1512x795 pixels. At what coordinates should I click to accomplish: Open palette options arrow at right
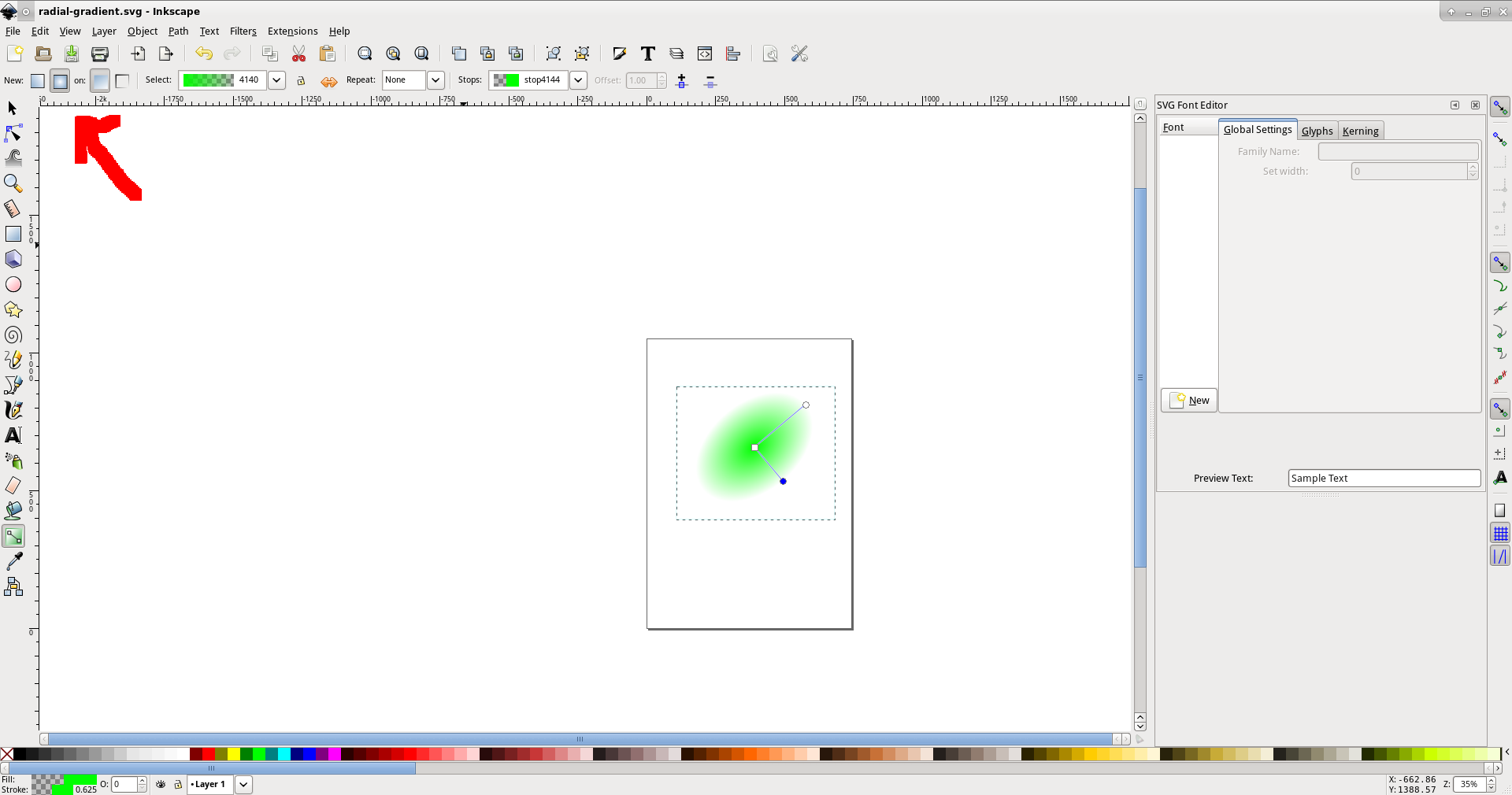(x=1506, y=752)
